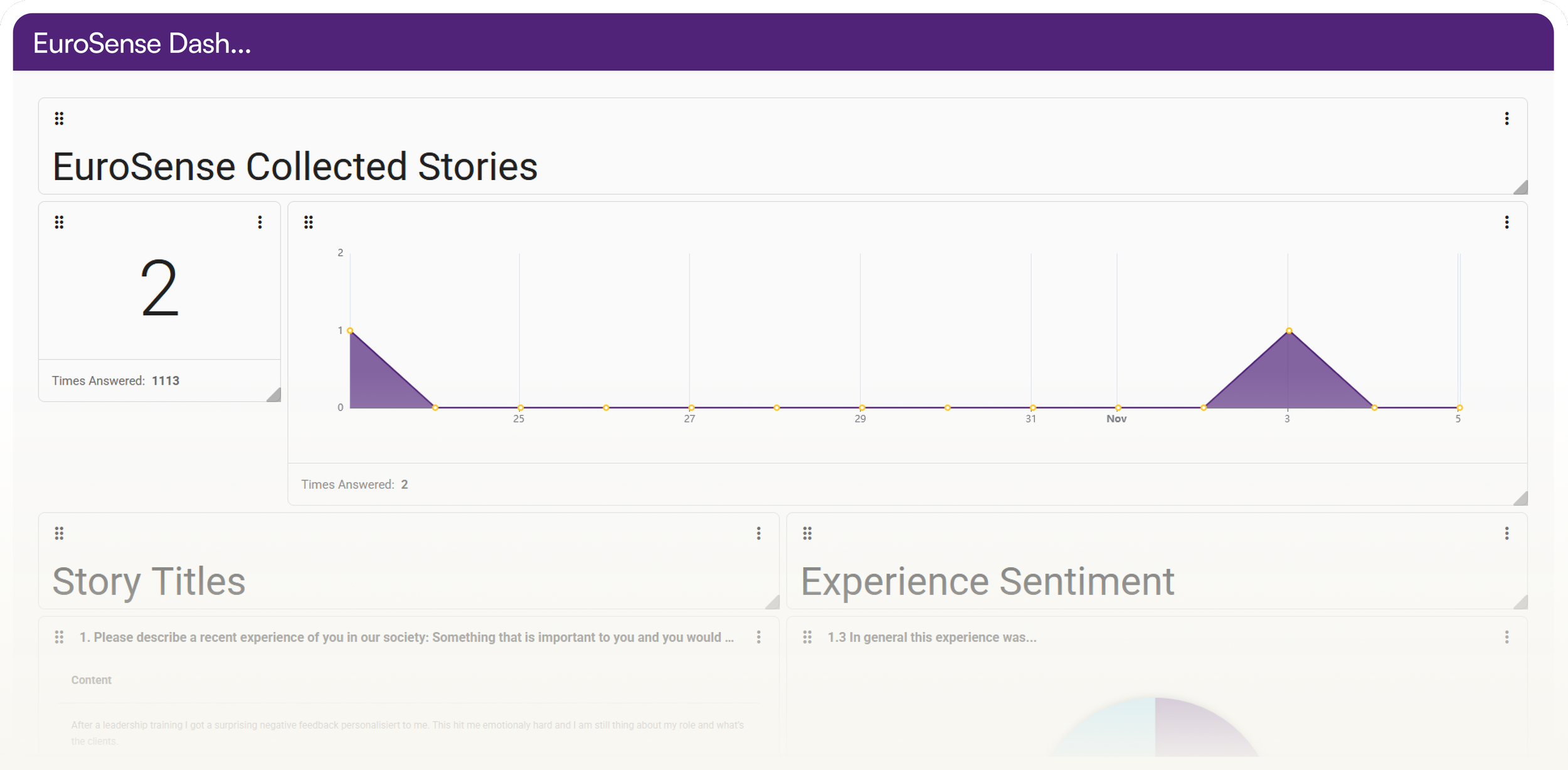
Task: Click the Content column header in stories table
Action: (91, 680)
